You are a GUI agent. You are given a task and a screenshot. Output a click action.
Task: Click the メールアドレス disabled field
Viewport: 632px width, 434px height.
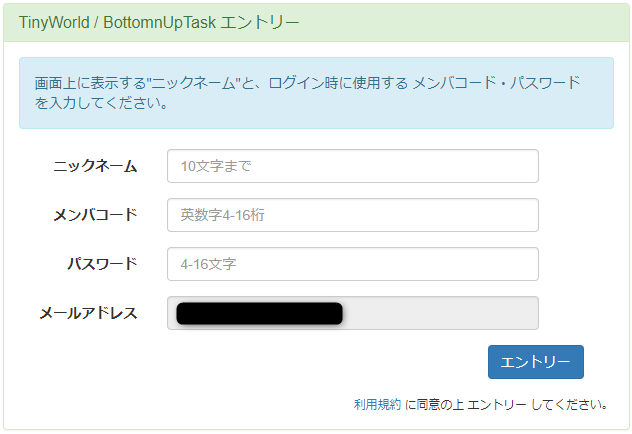[x=440, y=313]
